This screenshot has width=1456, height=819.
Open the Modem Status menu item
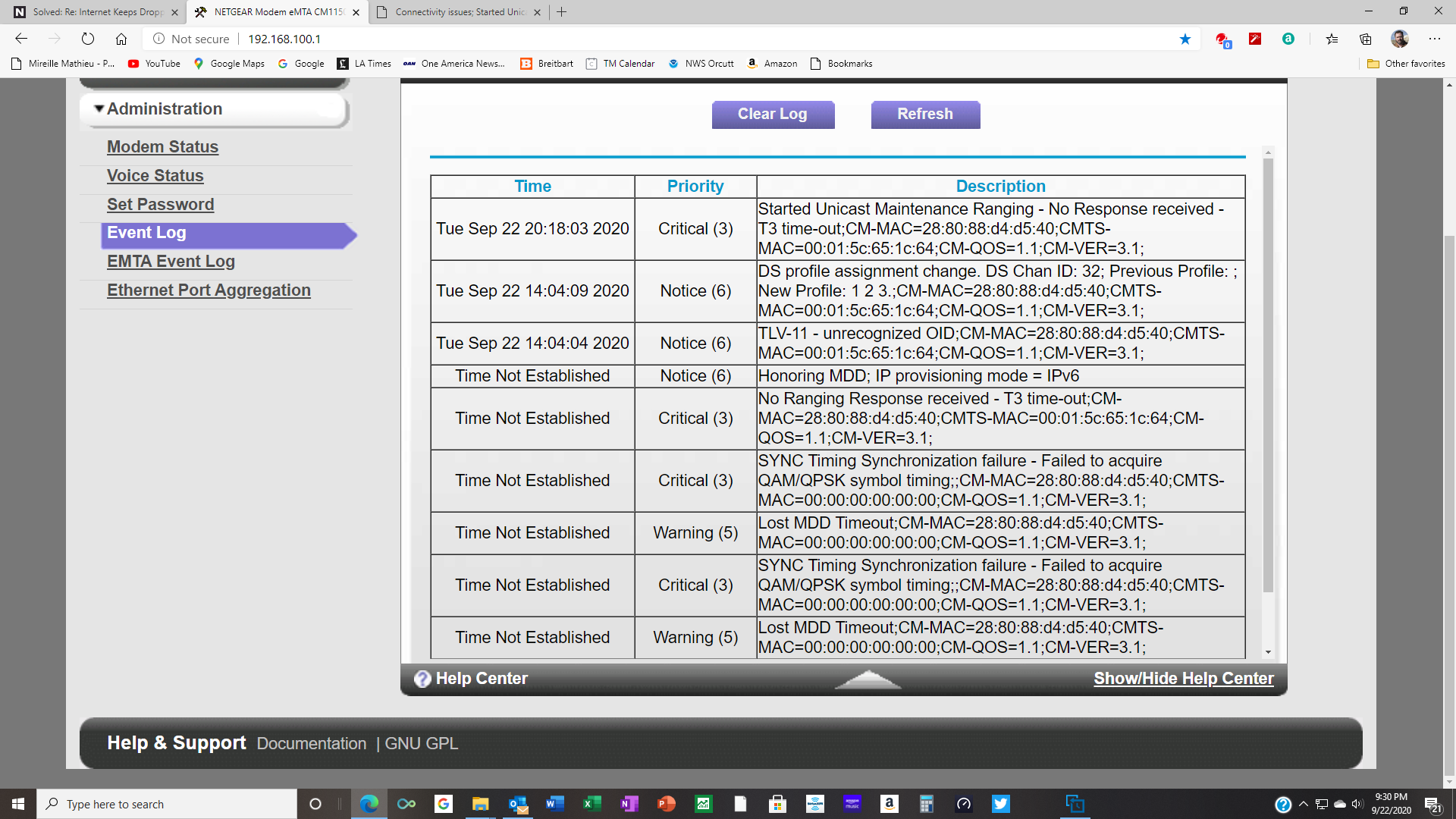tap(162, 146)
